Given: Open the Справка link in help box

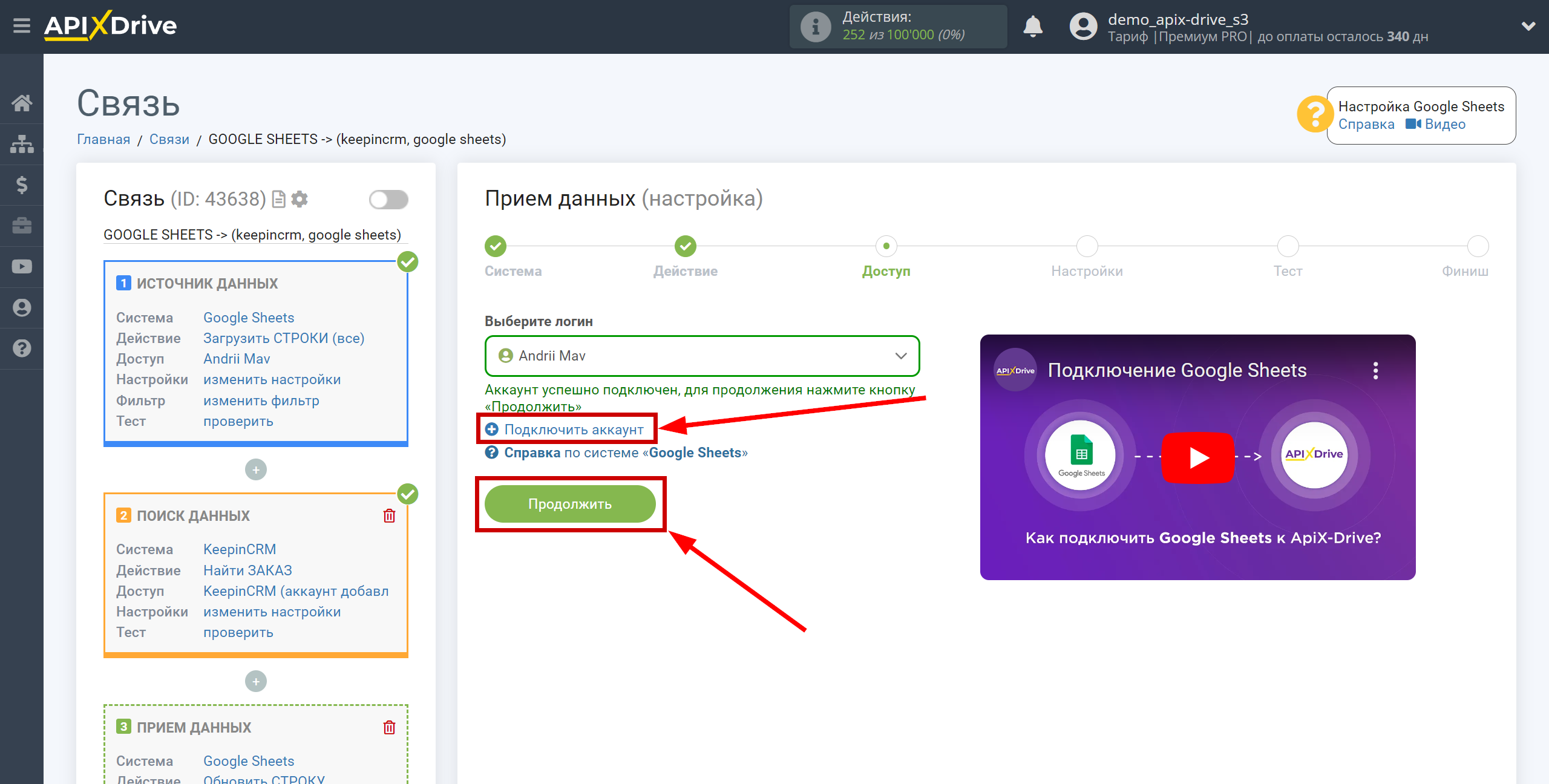Looking at the screenshot, I should pyautogui.click(x=1366, y=124).
